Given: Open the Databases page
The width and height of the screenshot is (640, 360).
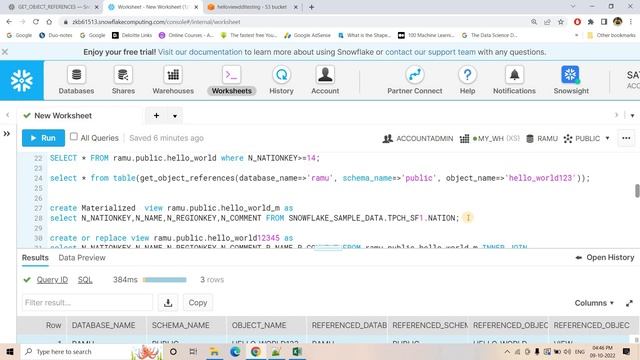Looking at the screenshot, I should pyautogui.click(x=76, y=80).
